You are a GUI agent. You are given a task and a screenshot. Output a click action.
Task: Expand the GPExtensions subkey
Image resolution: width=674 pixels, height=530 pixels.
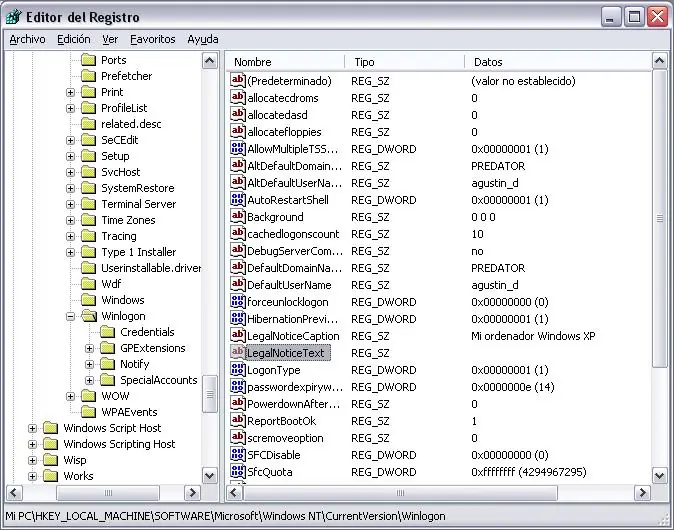pyautogui.click(x=89, y=349)
